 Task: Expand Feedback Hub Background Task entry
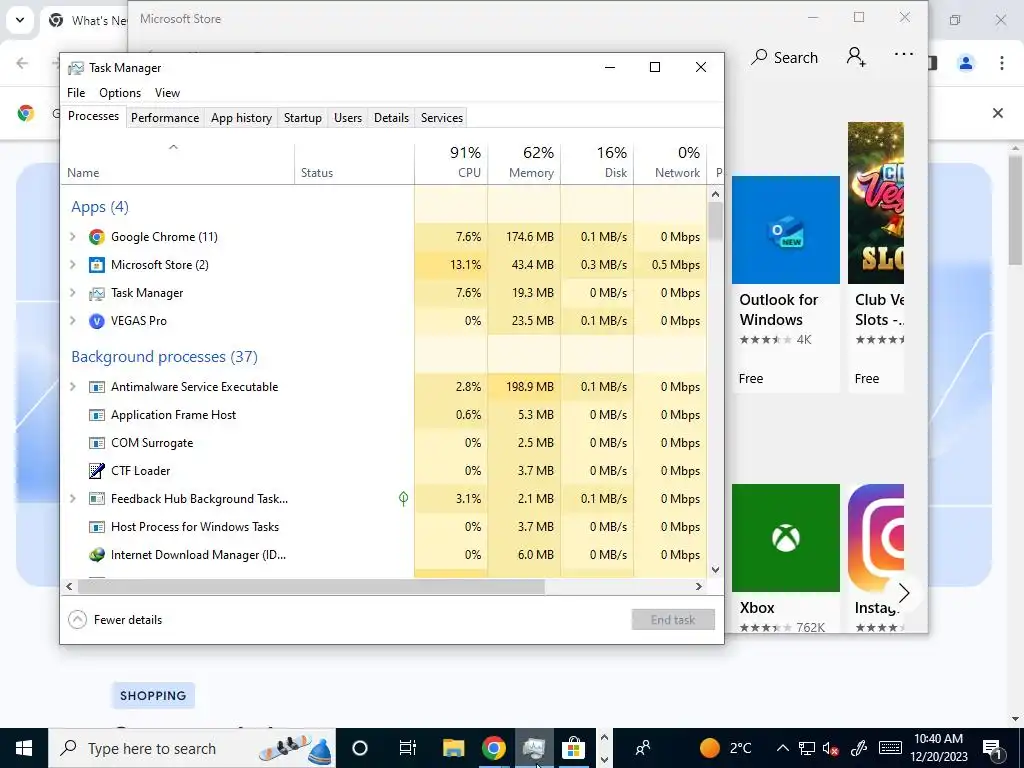73,499
